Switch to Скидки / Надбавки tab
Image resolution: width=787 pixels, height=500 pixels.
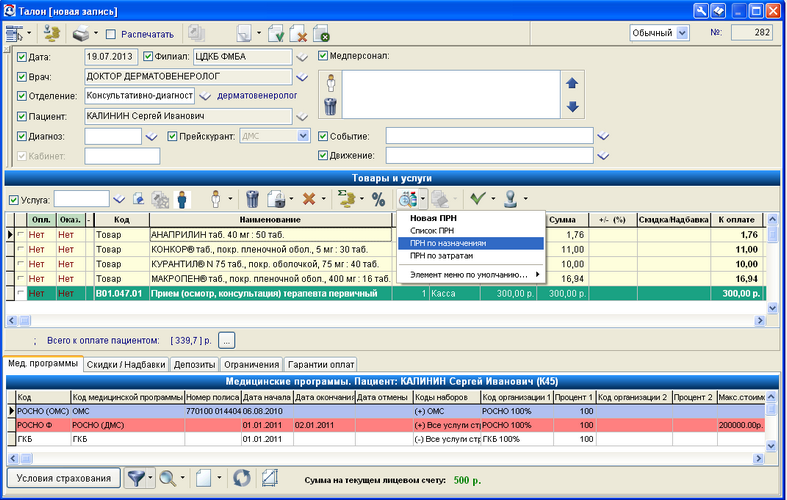pos(126,365)
